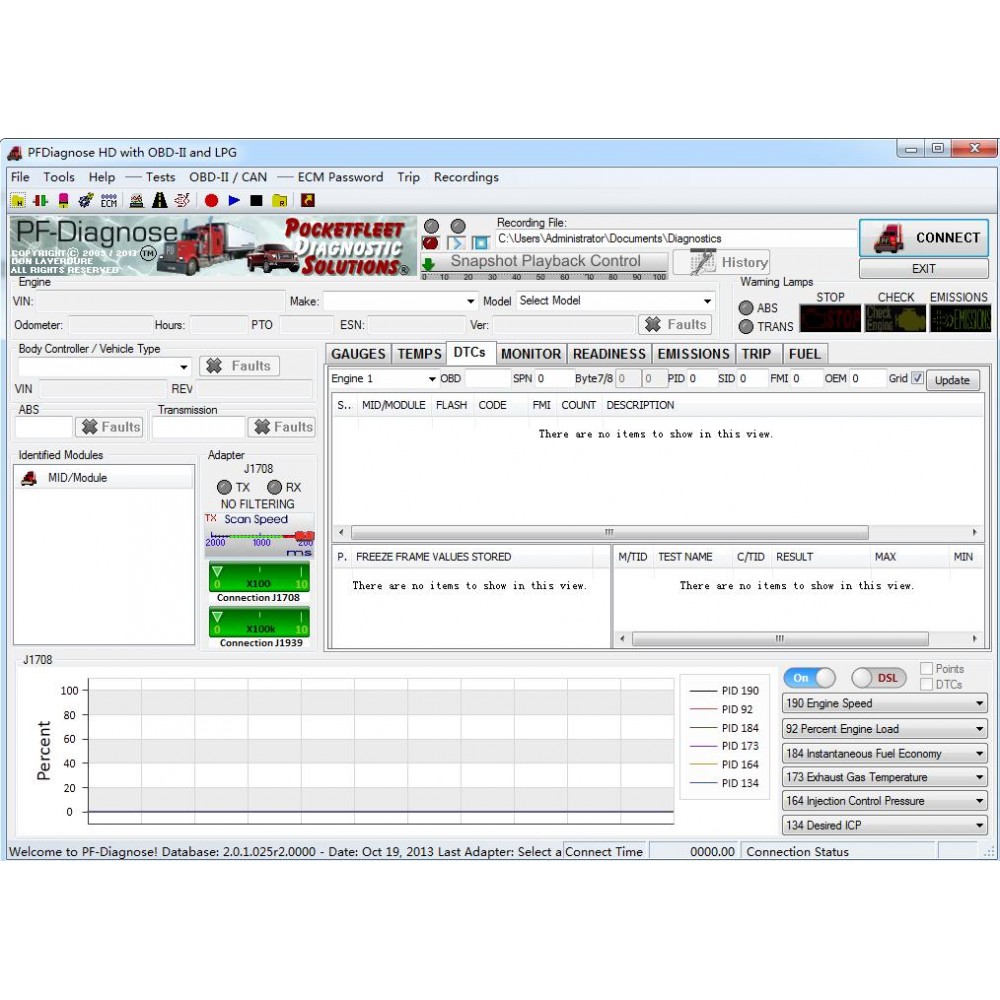Open the 92 Percent Engine Load dropdown
1000x1000 pixels.
[885, 728]
